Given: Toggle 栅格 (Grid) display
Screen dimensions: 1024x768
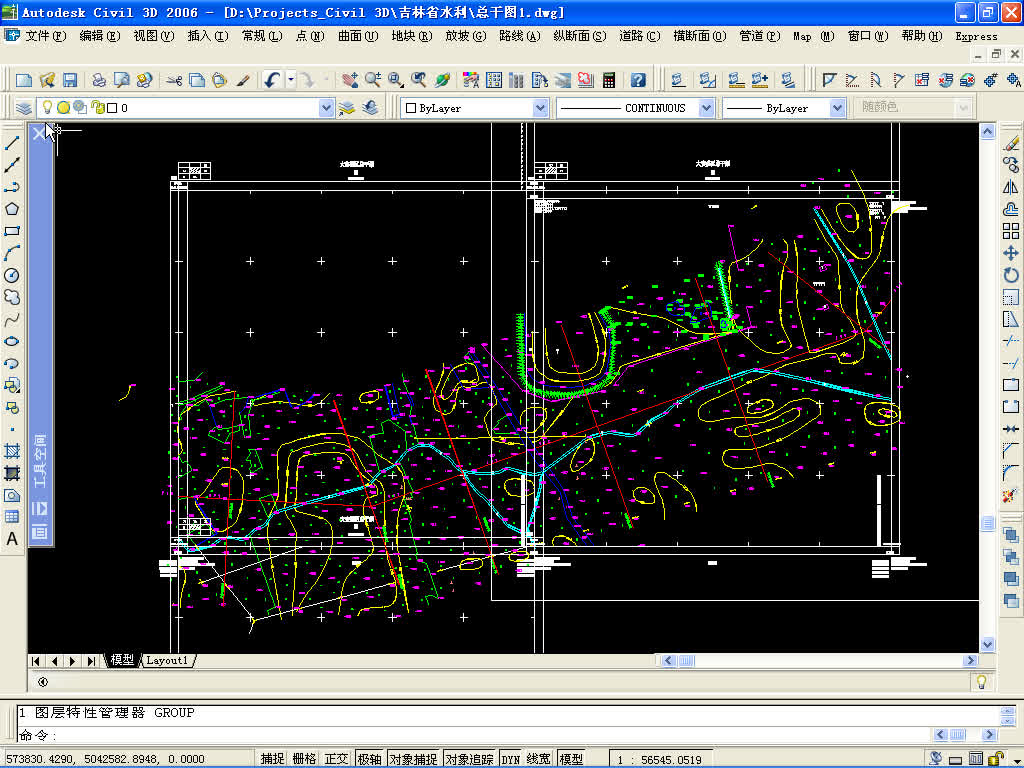Looking at the screenshot, I should click(307, 757).
